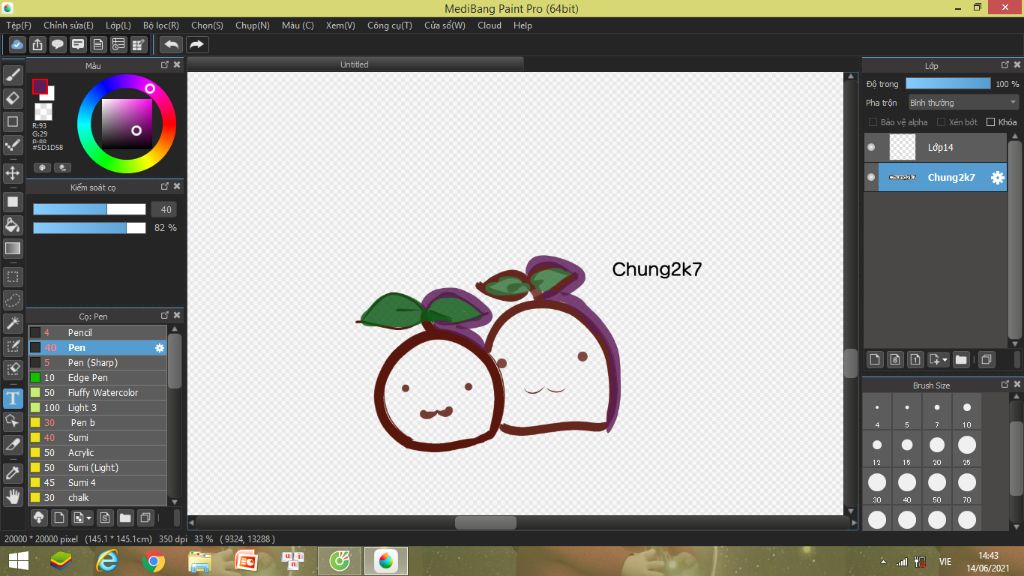Tick the Bảo vệ alpha checkbox
The image size is (1024, 576).
[872, 122]
